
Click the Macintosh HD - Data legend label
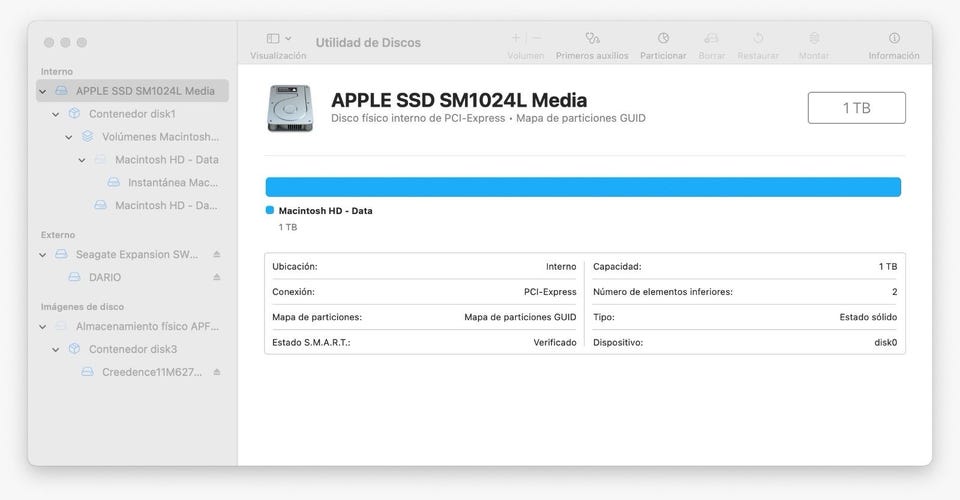point(325,211)
